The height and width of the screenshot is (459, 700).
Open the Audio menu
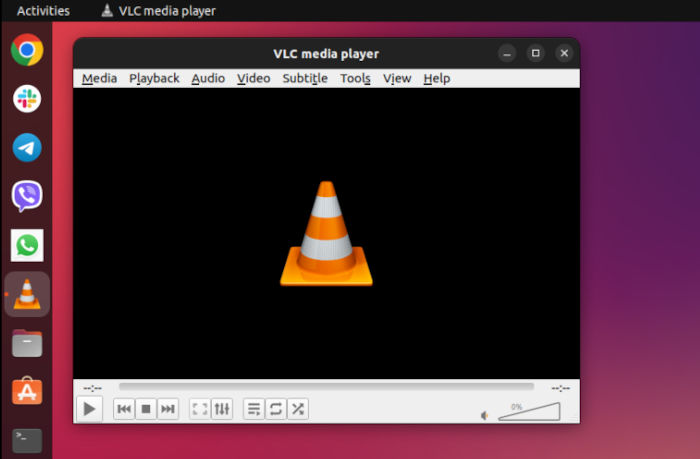(208, 79)
